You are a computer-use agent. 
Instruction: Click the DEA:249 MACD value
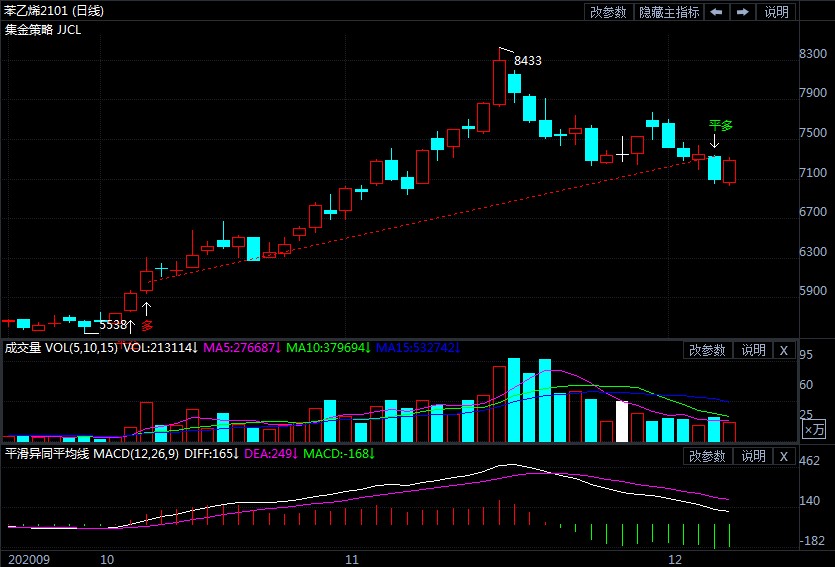coord(271,454)
